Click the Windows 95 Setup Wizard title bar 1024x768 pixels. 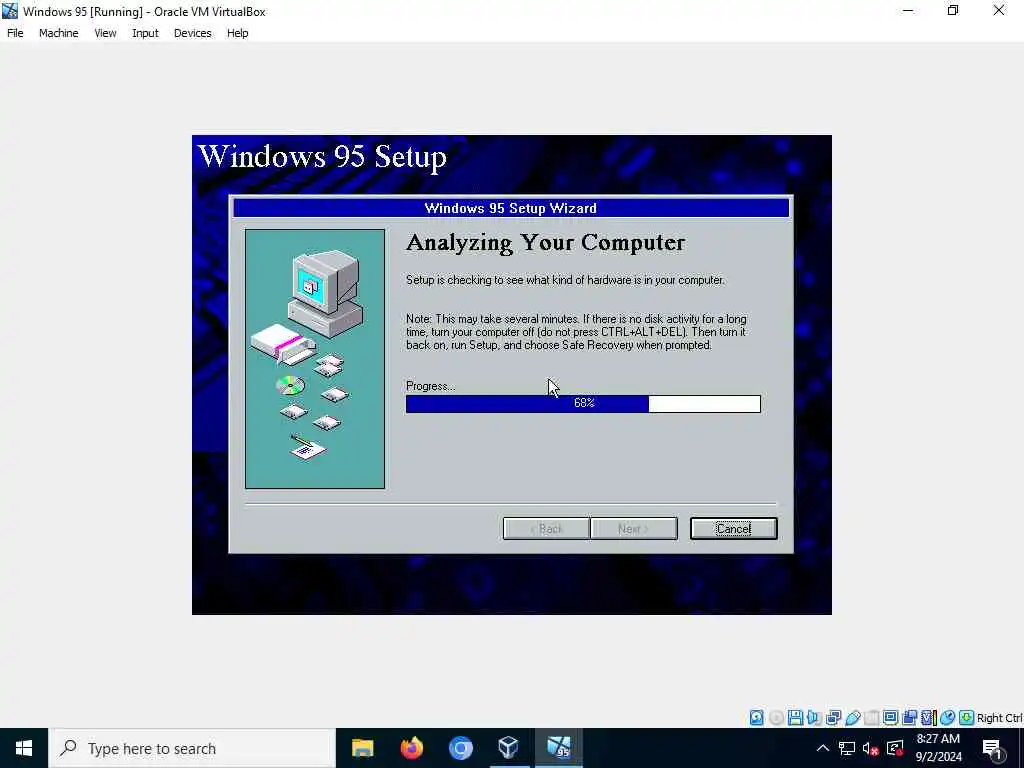point(511,208)
